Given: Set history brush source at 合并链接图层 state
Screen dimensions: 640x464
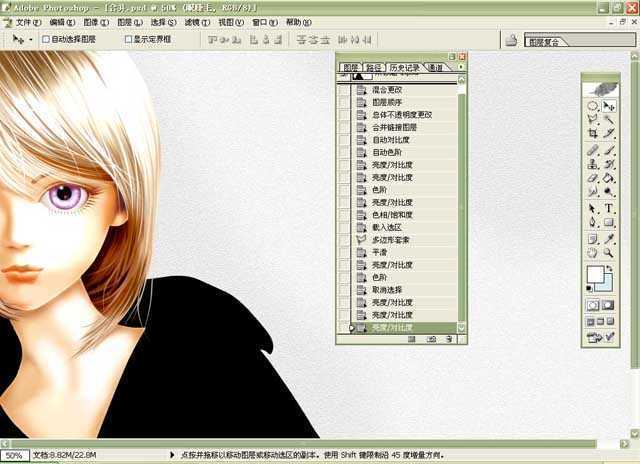Looking at the screenshot, I should [x=344, y=127].
